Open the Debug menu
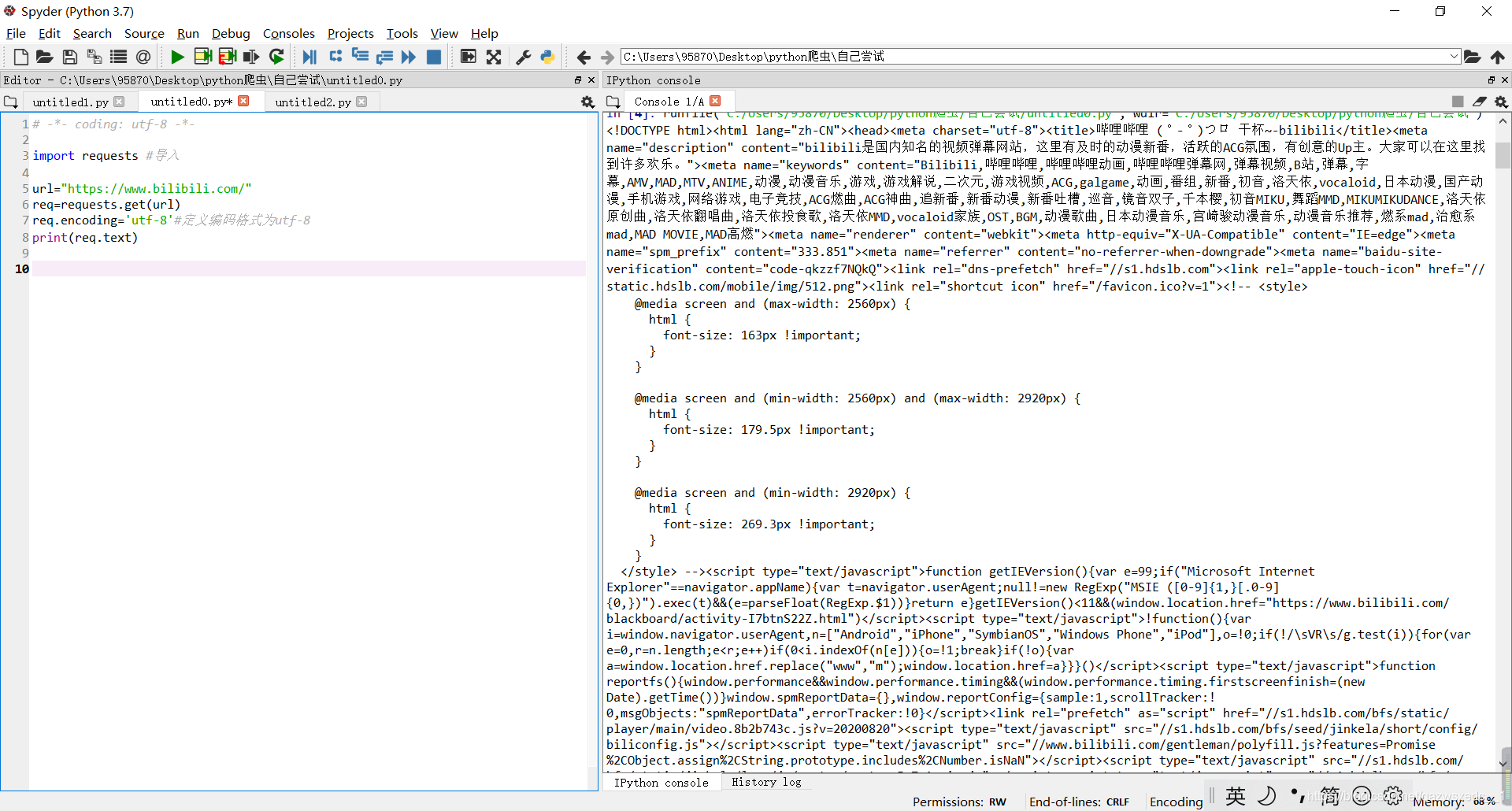Image resolution: width=1512 pixels, height=811 pixels. coord(231,33)
